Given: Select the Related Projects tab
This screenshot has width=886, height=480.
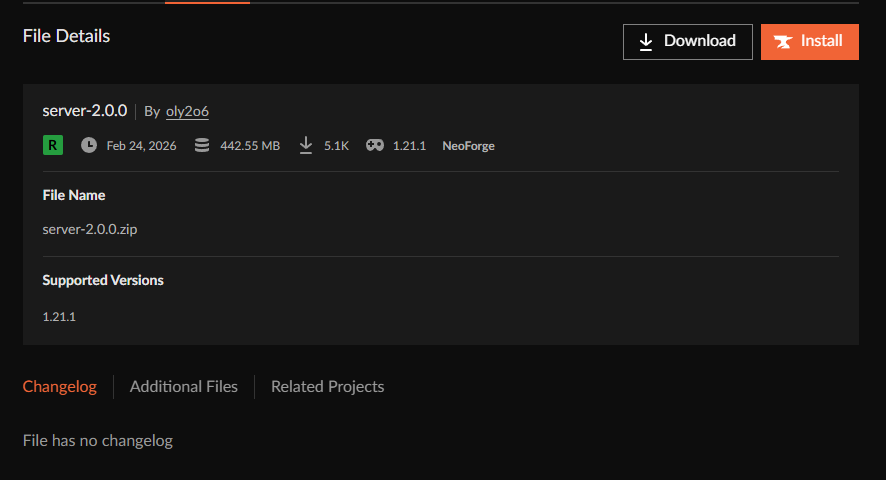Looking at the screenshot, I should [x=327, y=386].
